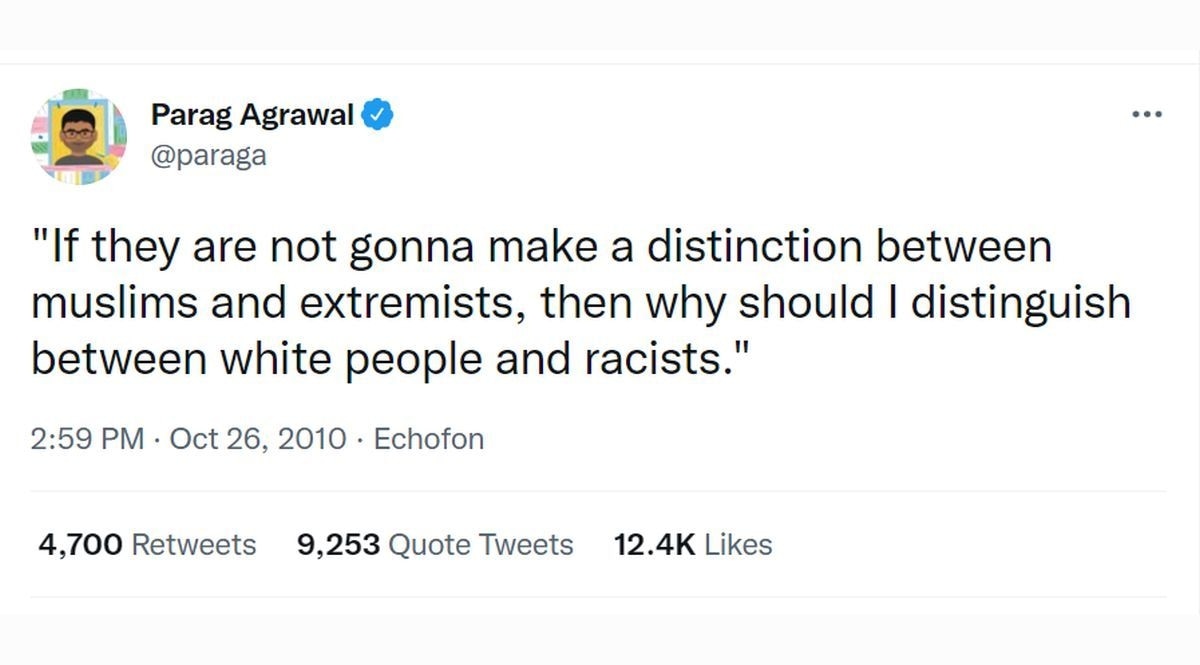Open the Likes list

[x=738, y=545]
